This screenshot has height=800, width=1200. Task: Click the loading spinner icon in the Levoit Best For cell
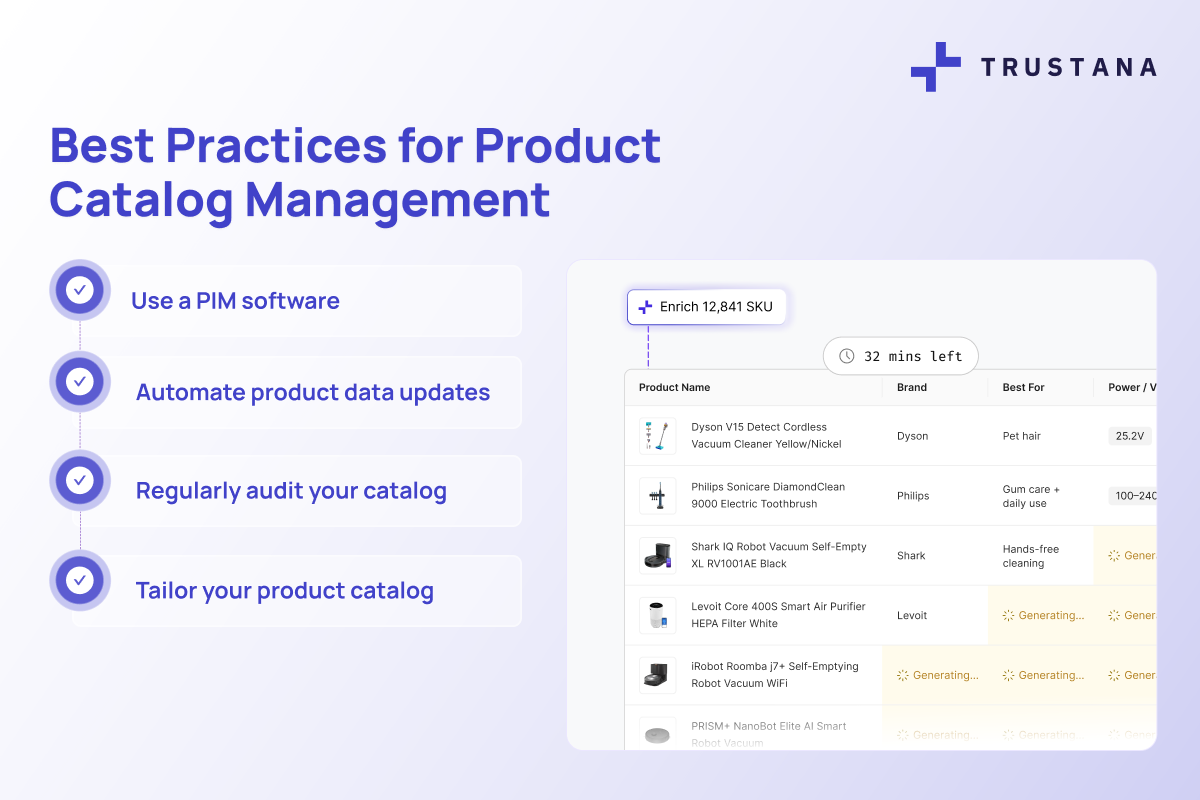point(1008,616)
